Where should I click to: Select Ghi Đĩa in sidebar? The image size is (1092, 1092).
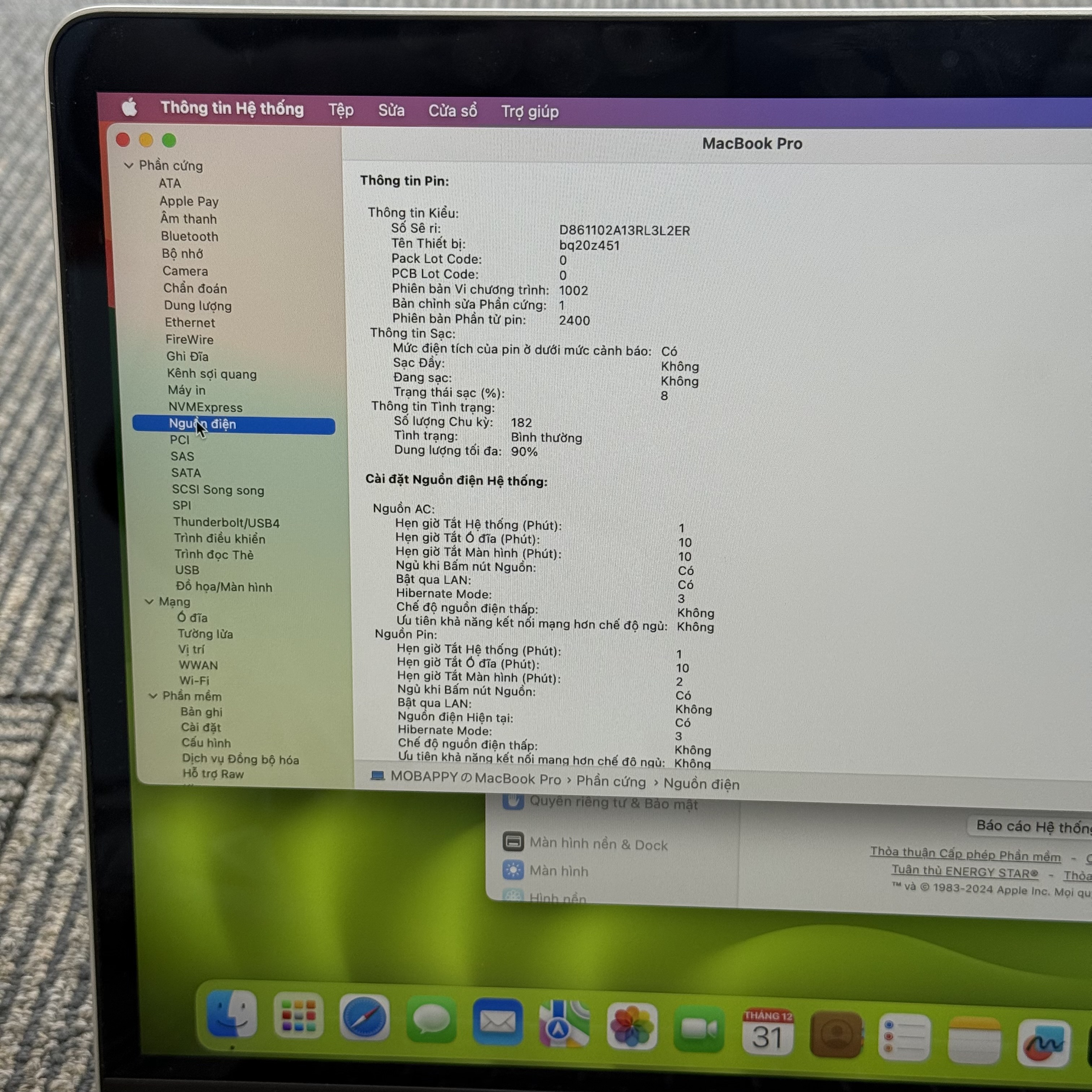(x=187, y=356)
